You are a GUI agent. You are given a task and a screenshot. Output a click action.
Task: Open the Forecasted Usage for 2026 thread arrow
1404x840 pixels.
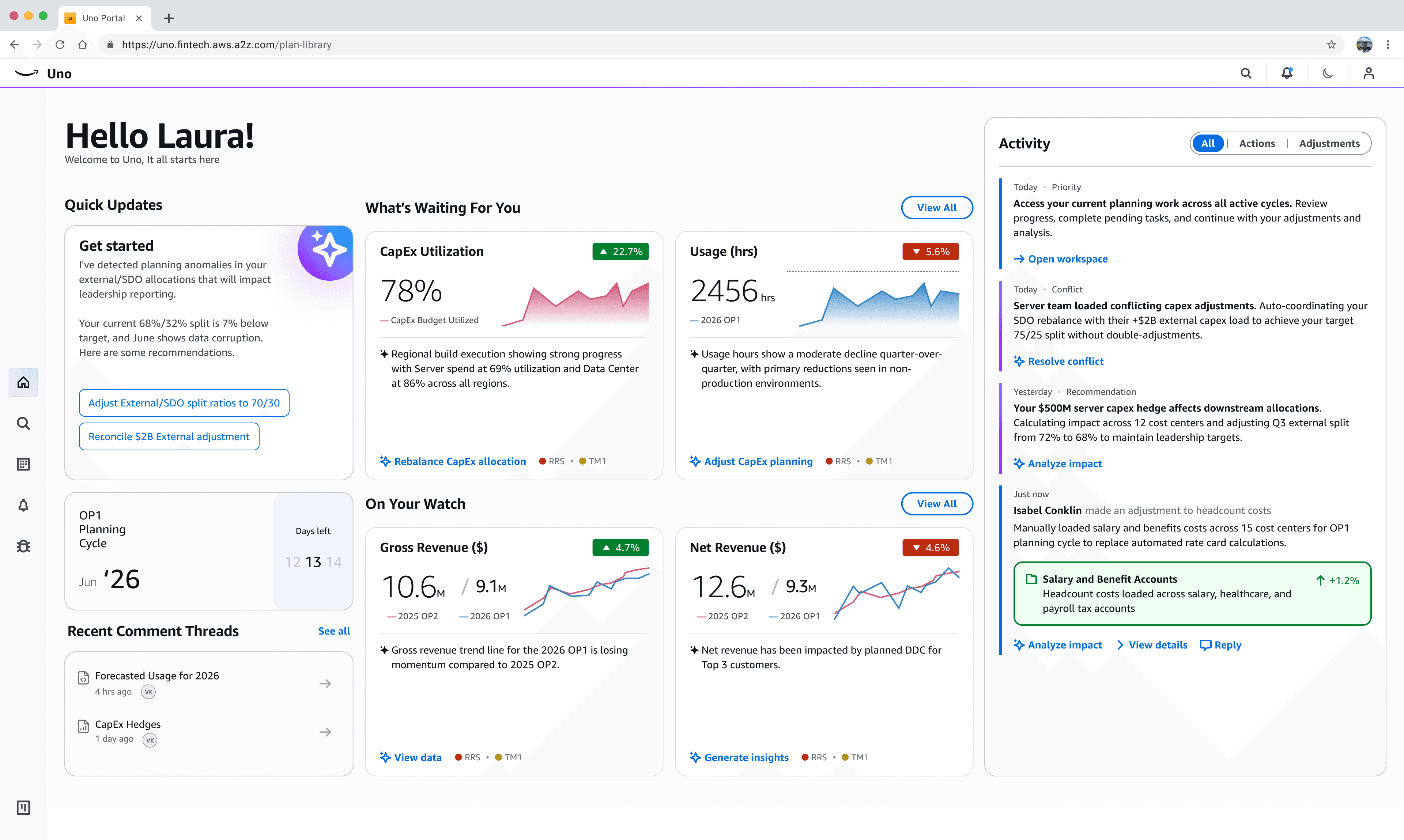pyautogui.click(x=325, y=683)
